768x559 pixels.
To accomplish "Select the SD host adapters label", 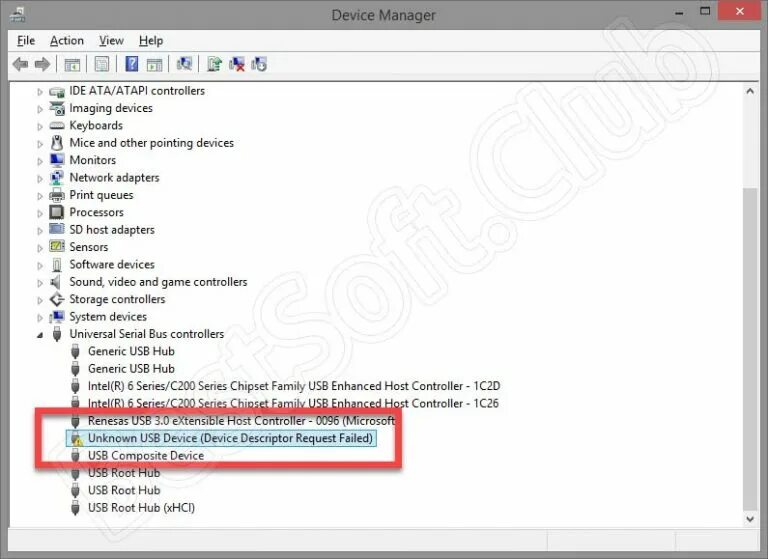I will (112, 230).
